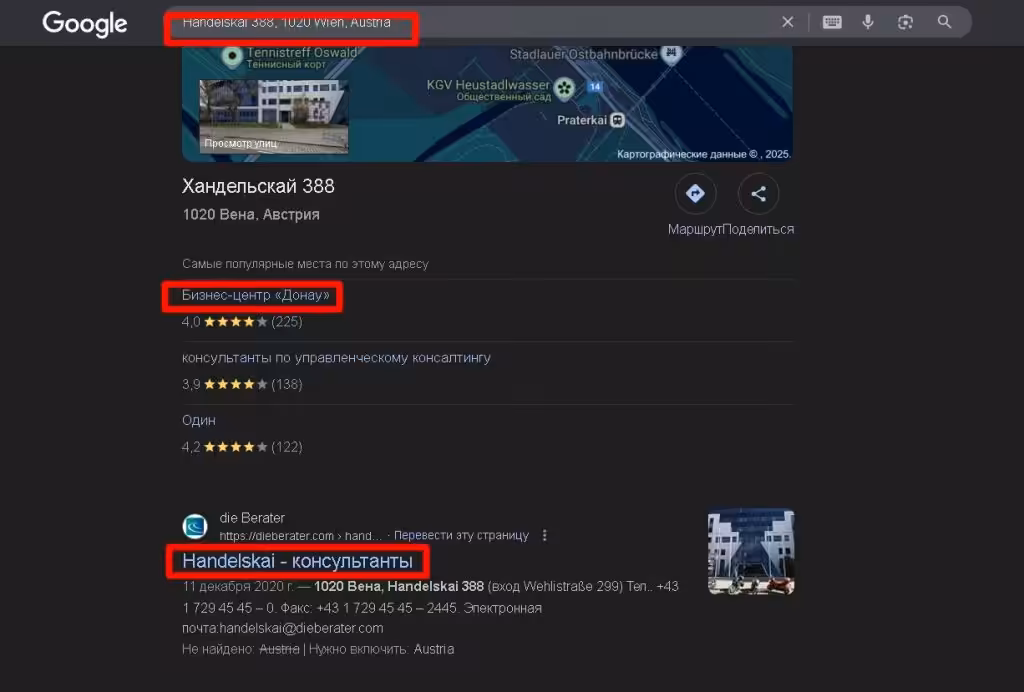This screenshot has height=692, width=1024.
Task: Open the die Berater building thumbnail
Action: [751, 552]
